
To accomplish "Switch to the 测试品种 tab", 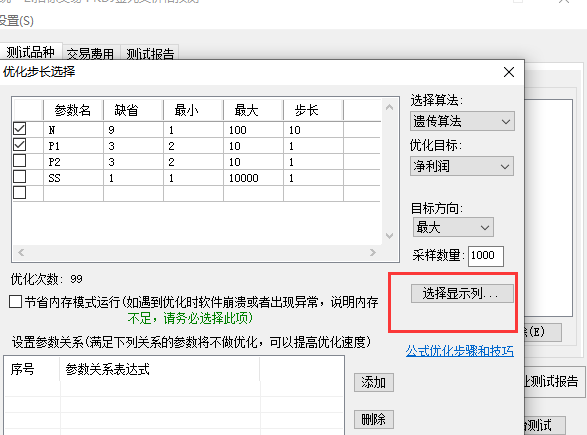I will coord(31,52).
